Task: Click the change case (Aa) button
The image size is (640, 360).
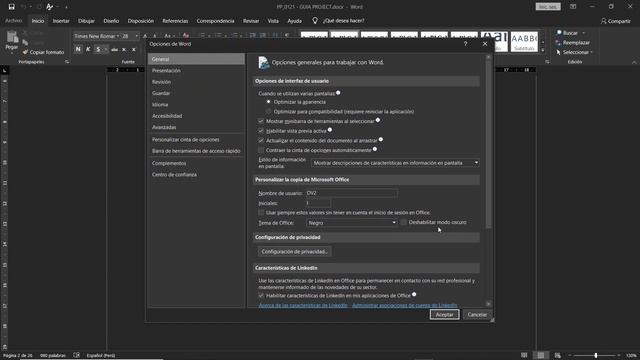Action: tap(168, 36)
